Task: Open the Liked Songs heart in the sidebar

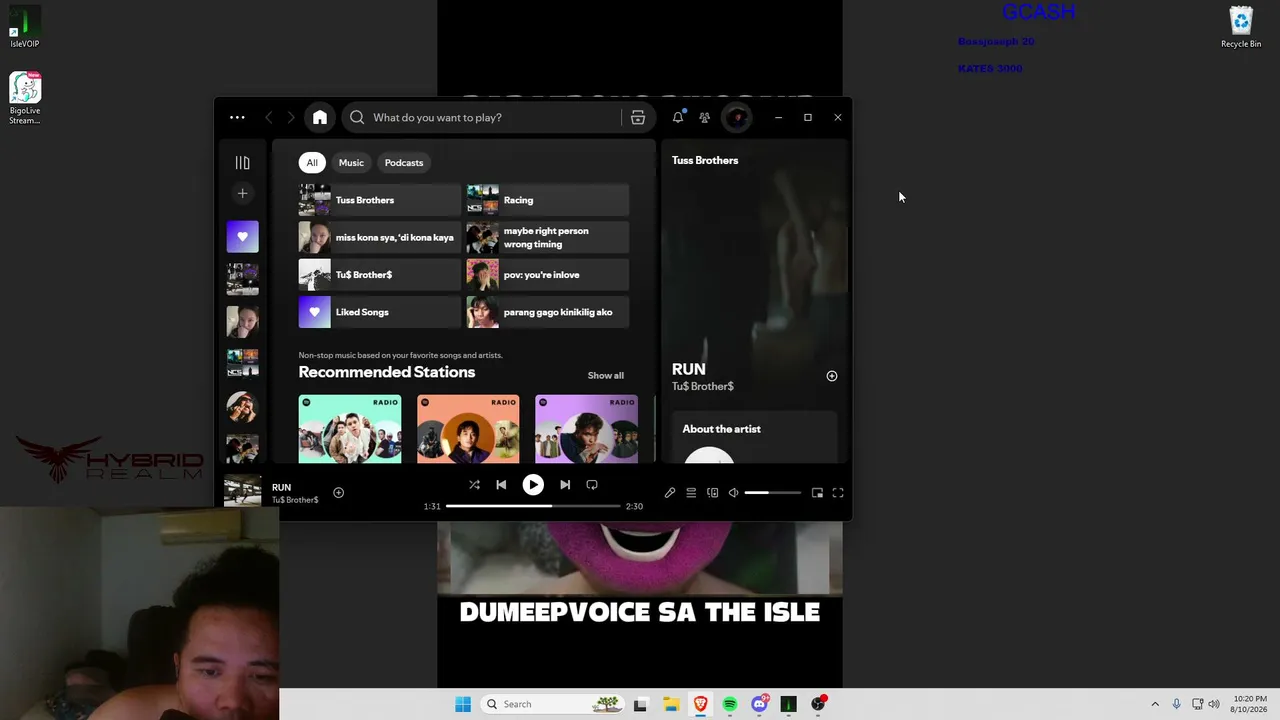Action: coord(242,237)
